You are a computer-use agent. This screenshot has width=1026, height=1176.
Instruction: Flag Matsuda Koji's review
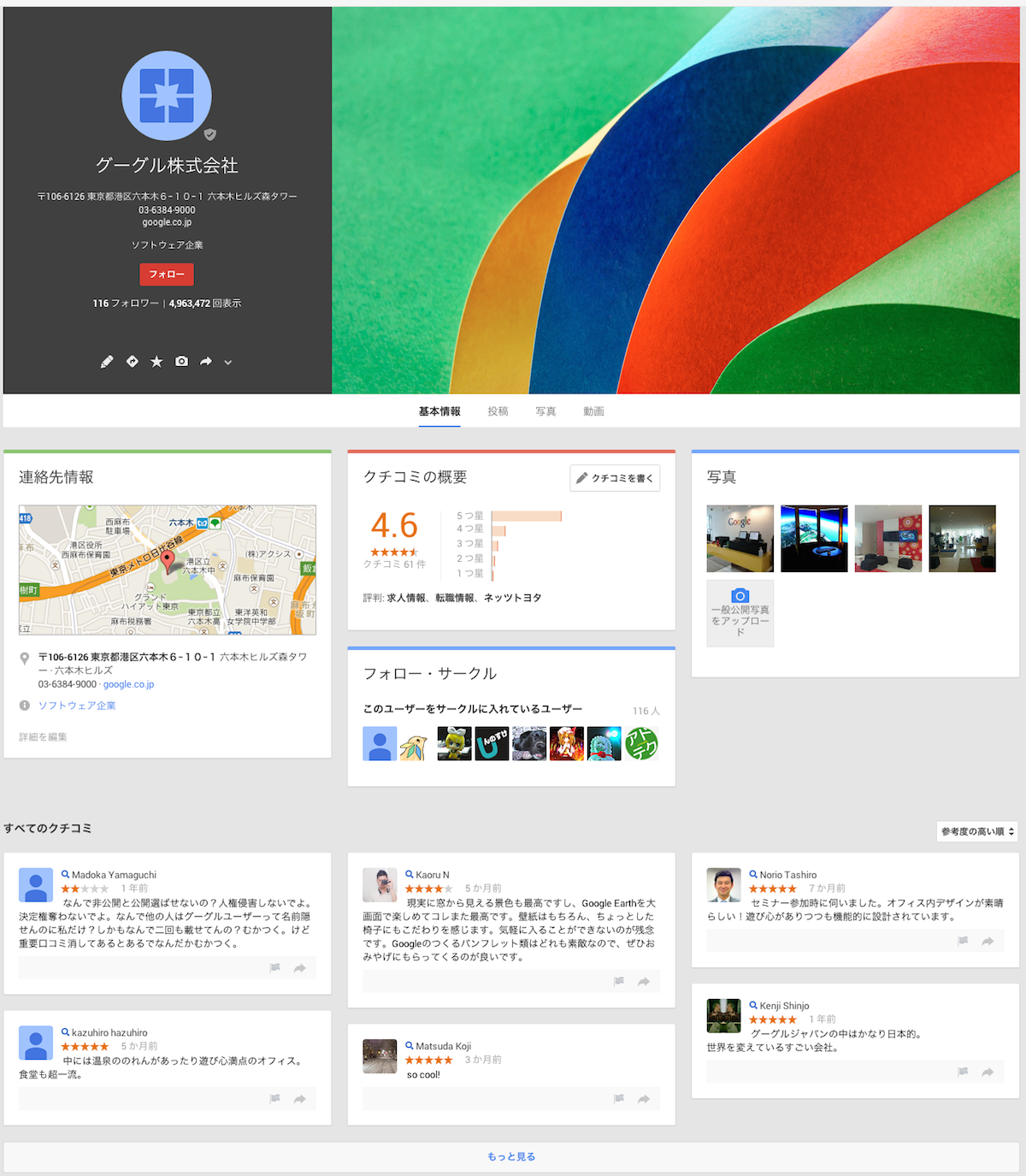[x=618, y=1099]
